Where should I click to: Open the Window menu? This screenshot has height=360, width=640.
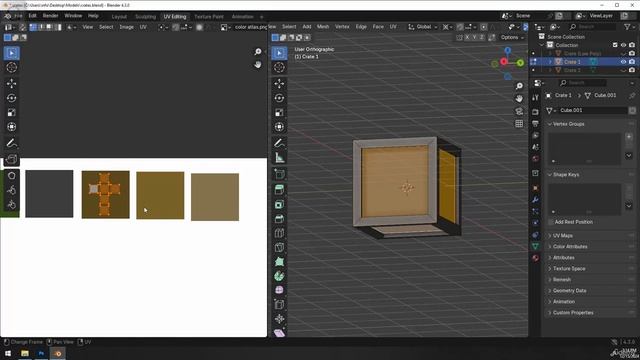click(x=73, y=16)
